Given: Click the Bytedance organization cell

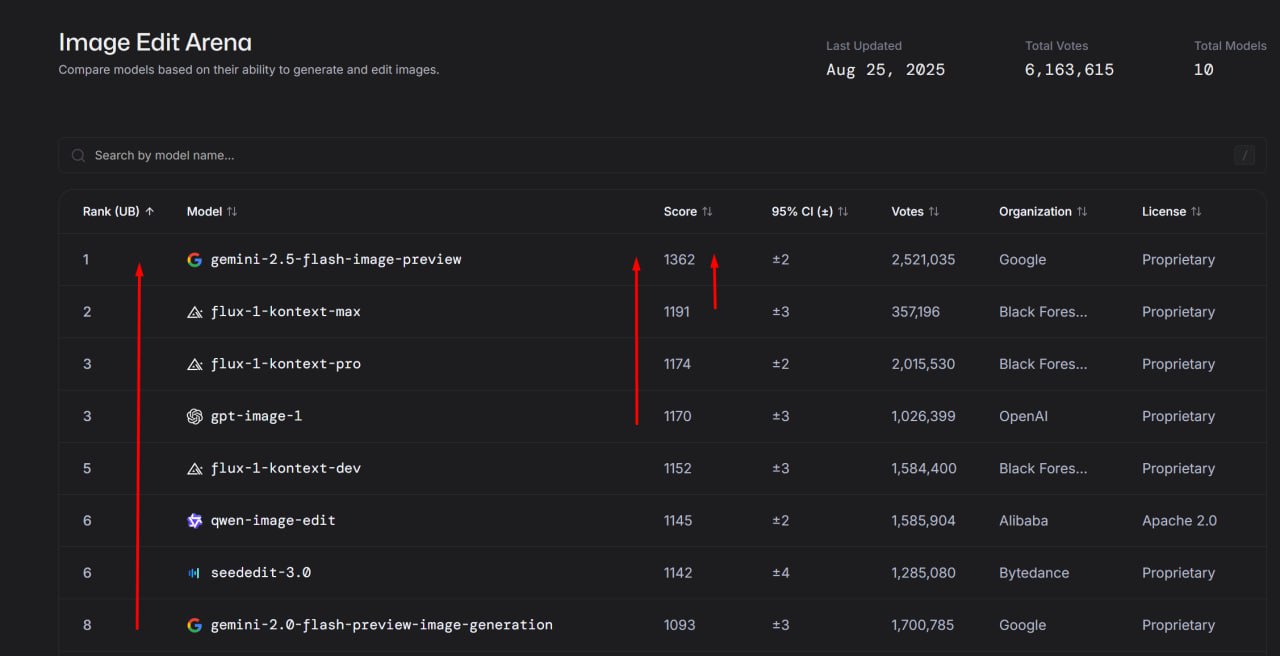Looking at the screenshot, I should 1034,573.
